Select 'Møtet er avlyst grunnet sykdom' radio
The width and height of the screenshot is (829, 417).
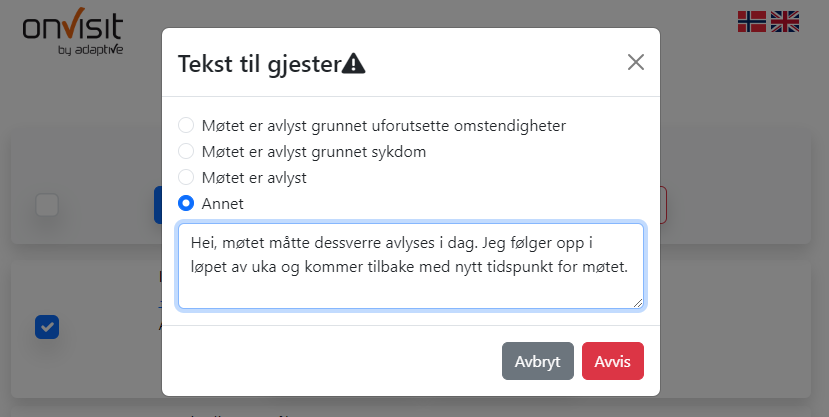pyautogui.click(x=186, y=151)
